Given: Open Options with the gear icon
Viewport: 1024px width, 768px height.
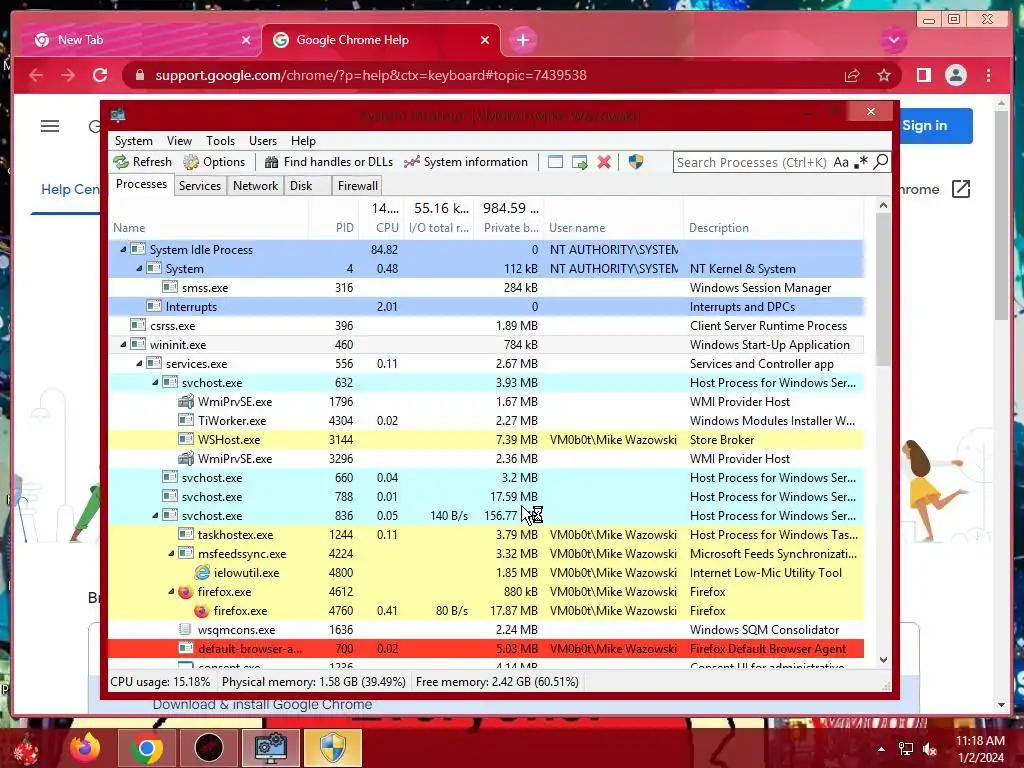Looking at the screenshot, I should (x=214, y=162).
